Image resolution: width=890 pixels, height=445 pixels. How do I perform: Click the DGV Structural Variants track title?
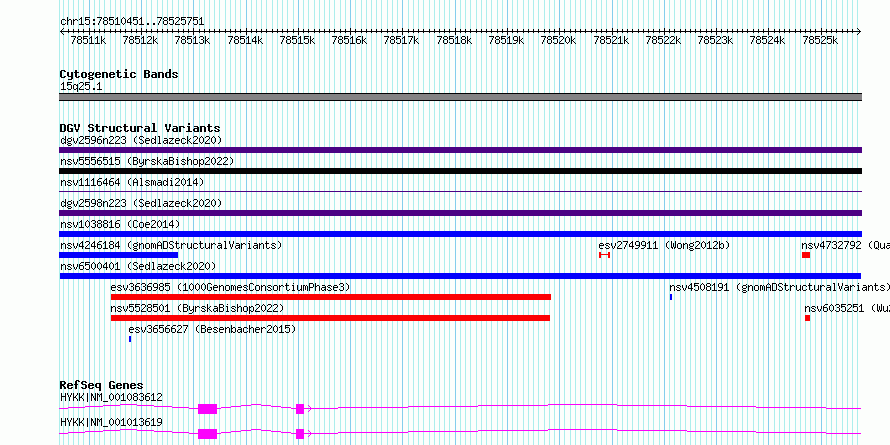(140, 128)
